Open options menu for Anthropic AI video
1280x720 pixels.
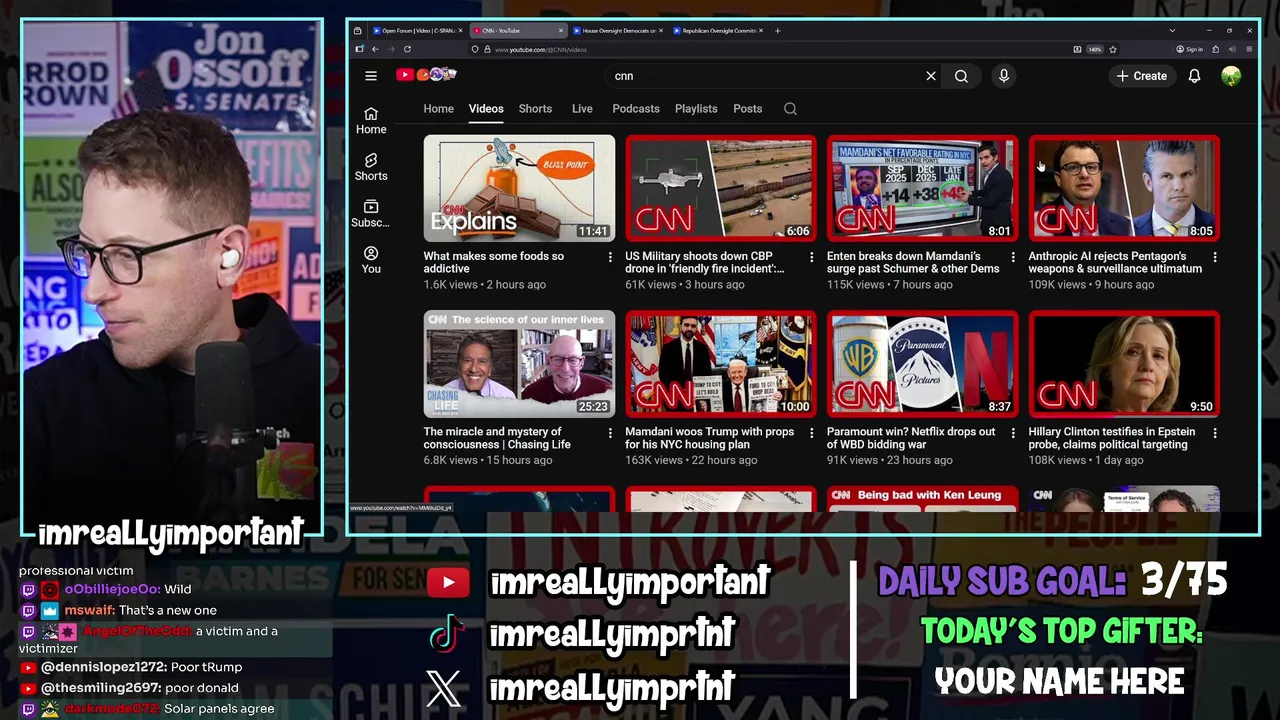click(x=1215, y=258)
